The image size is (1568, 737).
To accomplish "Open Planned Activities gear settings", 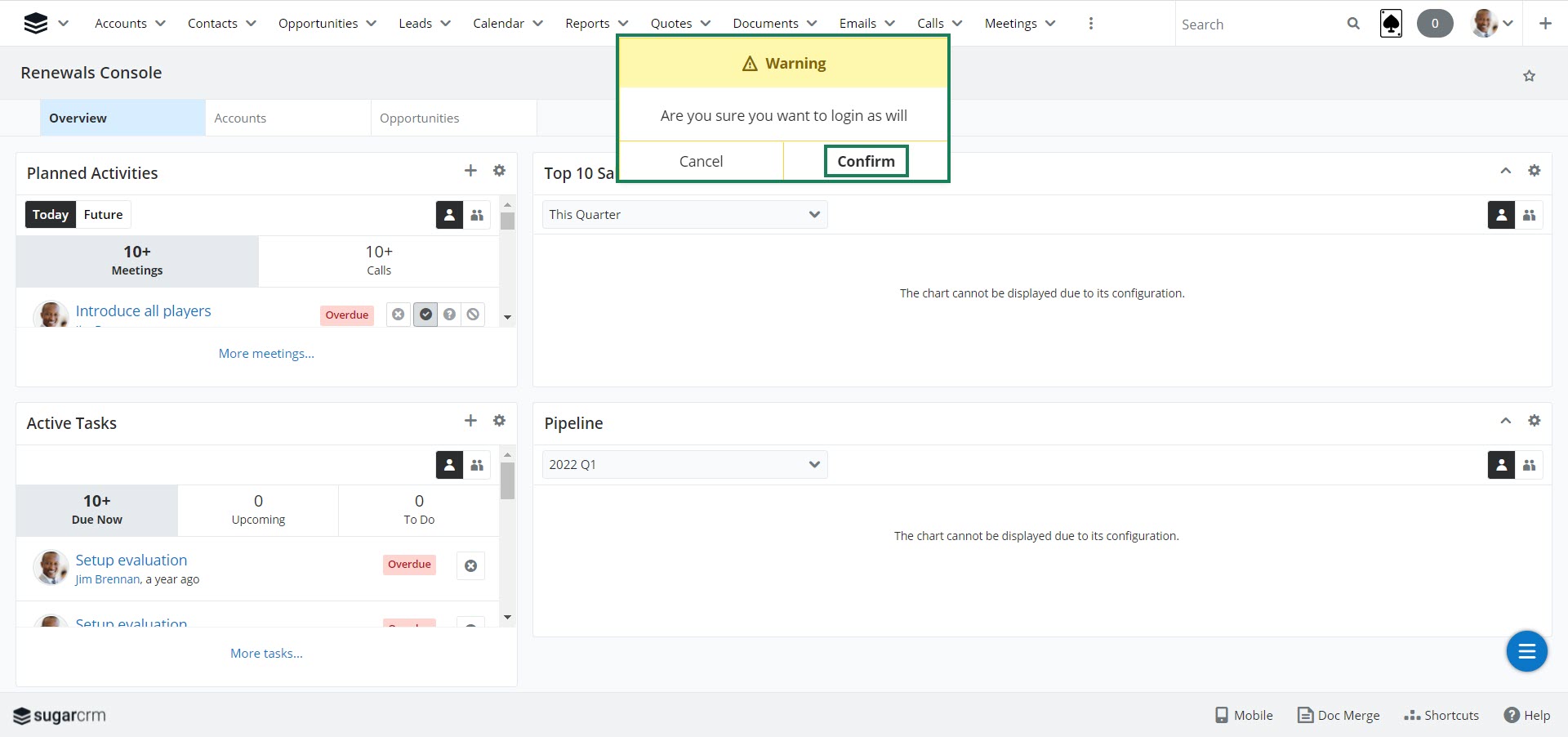I will (499, 171).
